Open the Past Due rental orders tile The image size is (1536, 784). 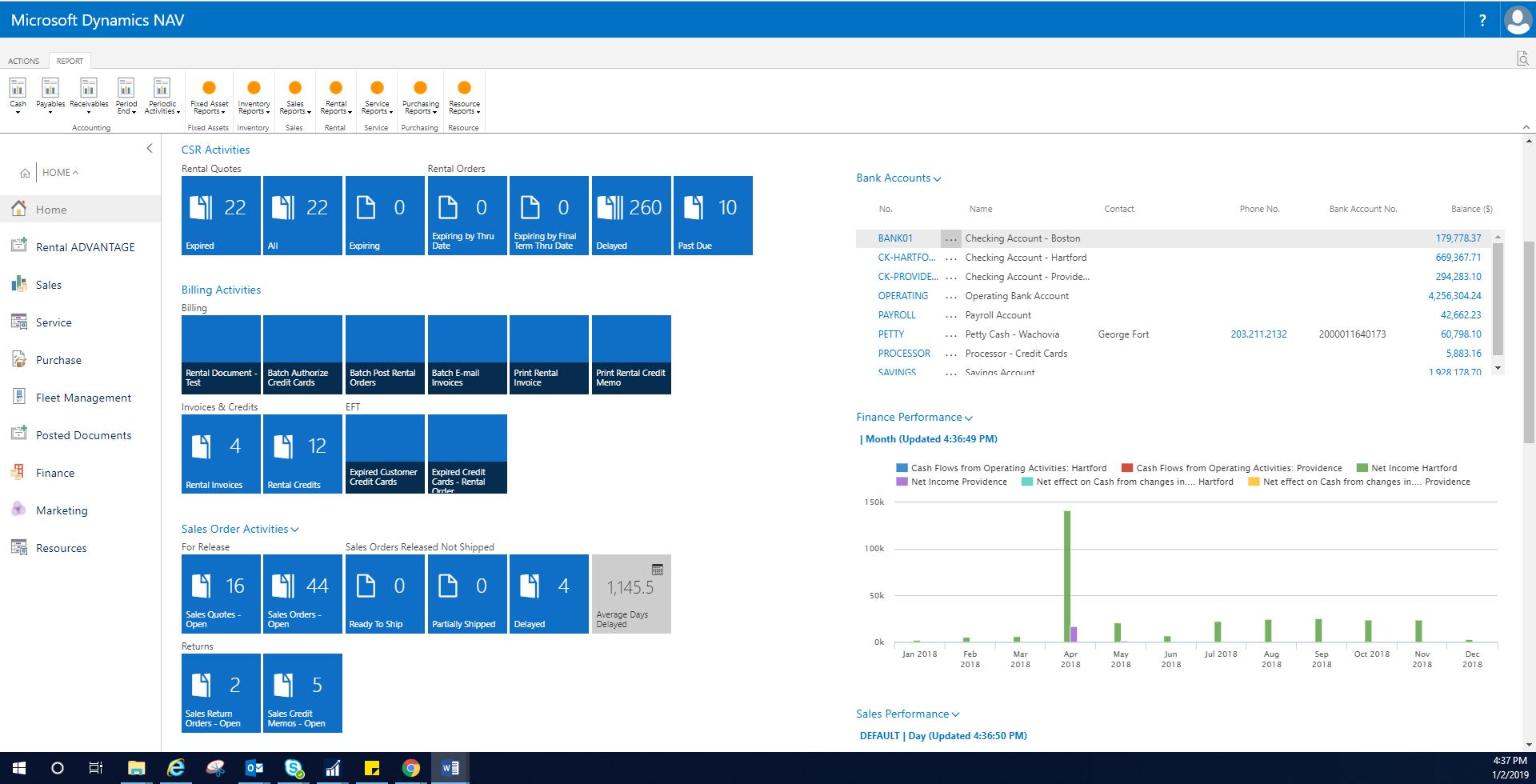click(714, 216)
